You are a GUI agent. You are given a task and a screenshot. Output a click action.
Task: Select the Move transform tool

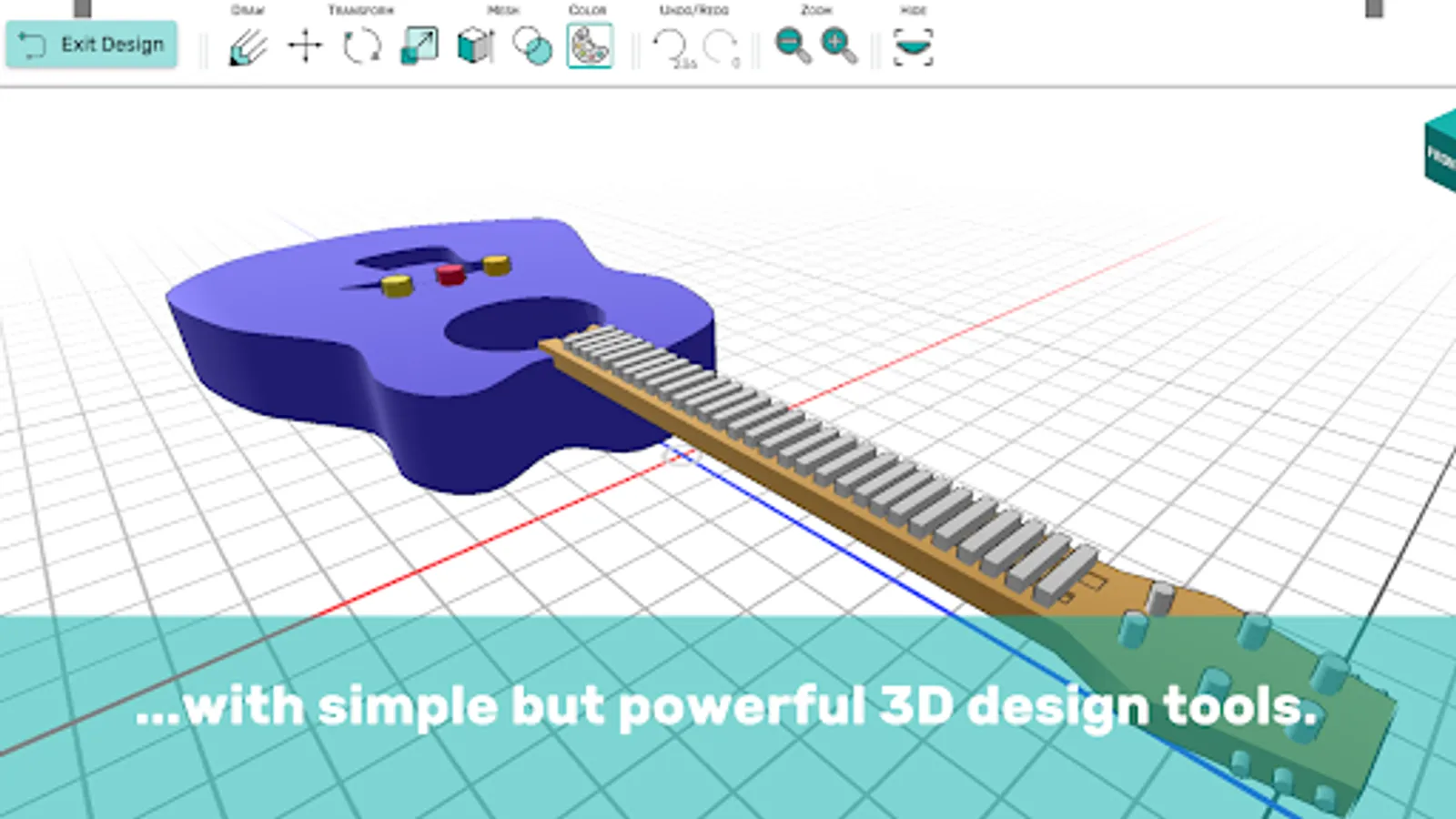point(305,45)
